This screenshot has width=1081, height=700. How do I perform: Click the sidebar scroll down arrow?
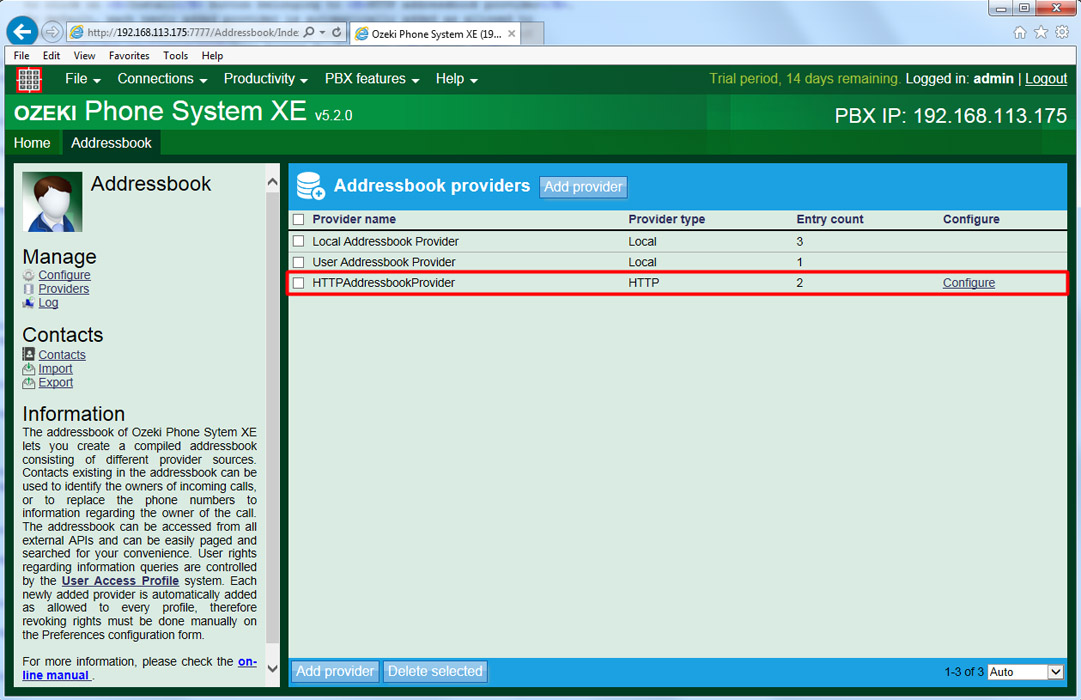pyautogui.click(x=272, y=668)
